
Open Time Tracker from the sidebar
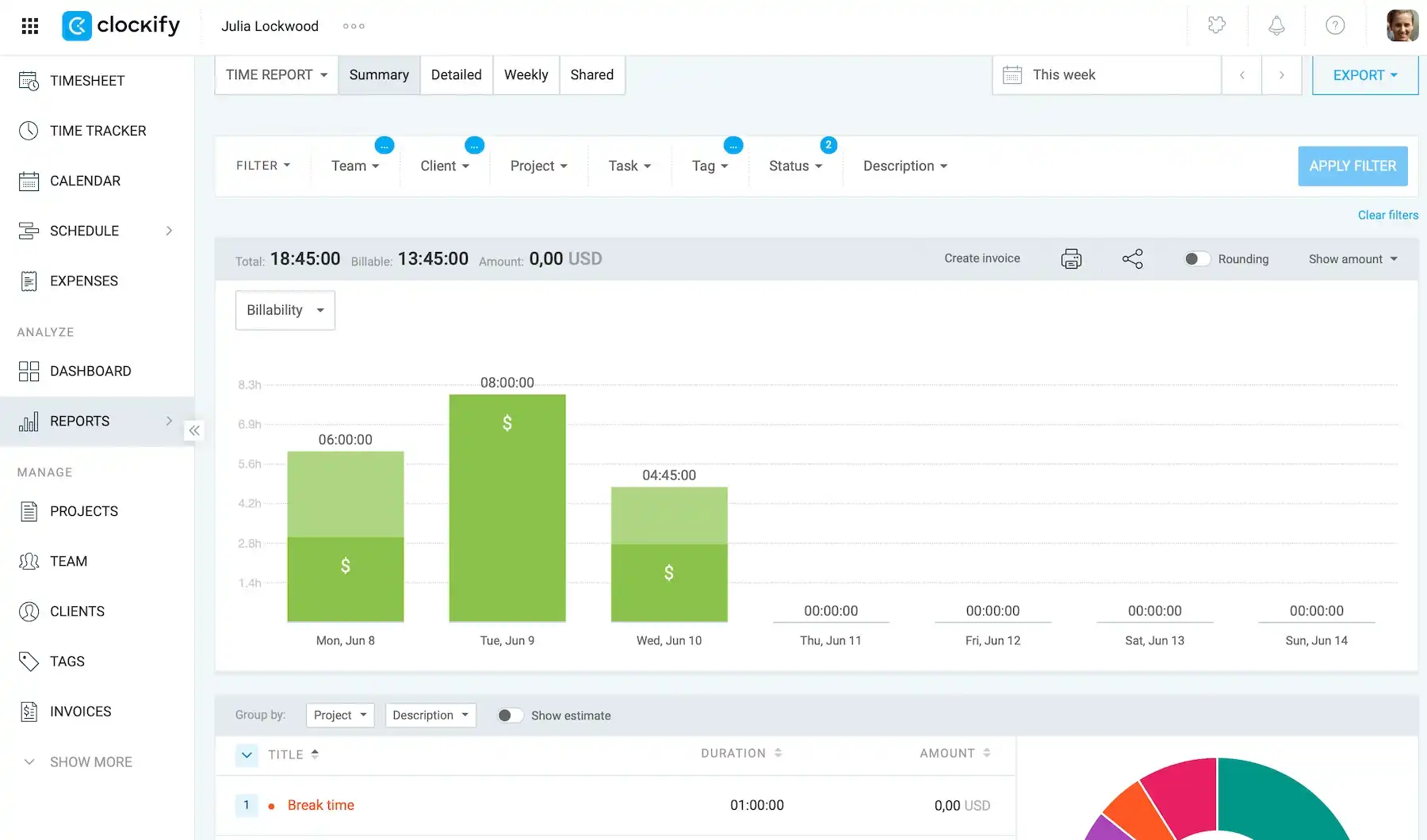pos(97,131)
